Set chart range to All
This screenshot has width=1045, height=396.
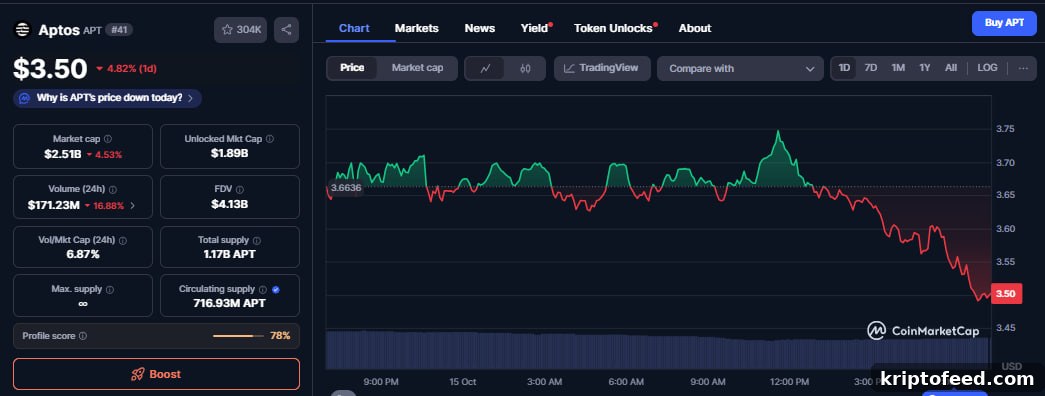[951, 68]
